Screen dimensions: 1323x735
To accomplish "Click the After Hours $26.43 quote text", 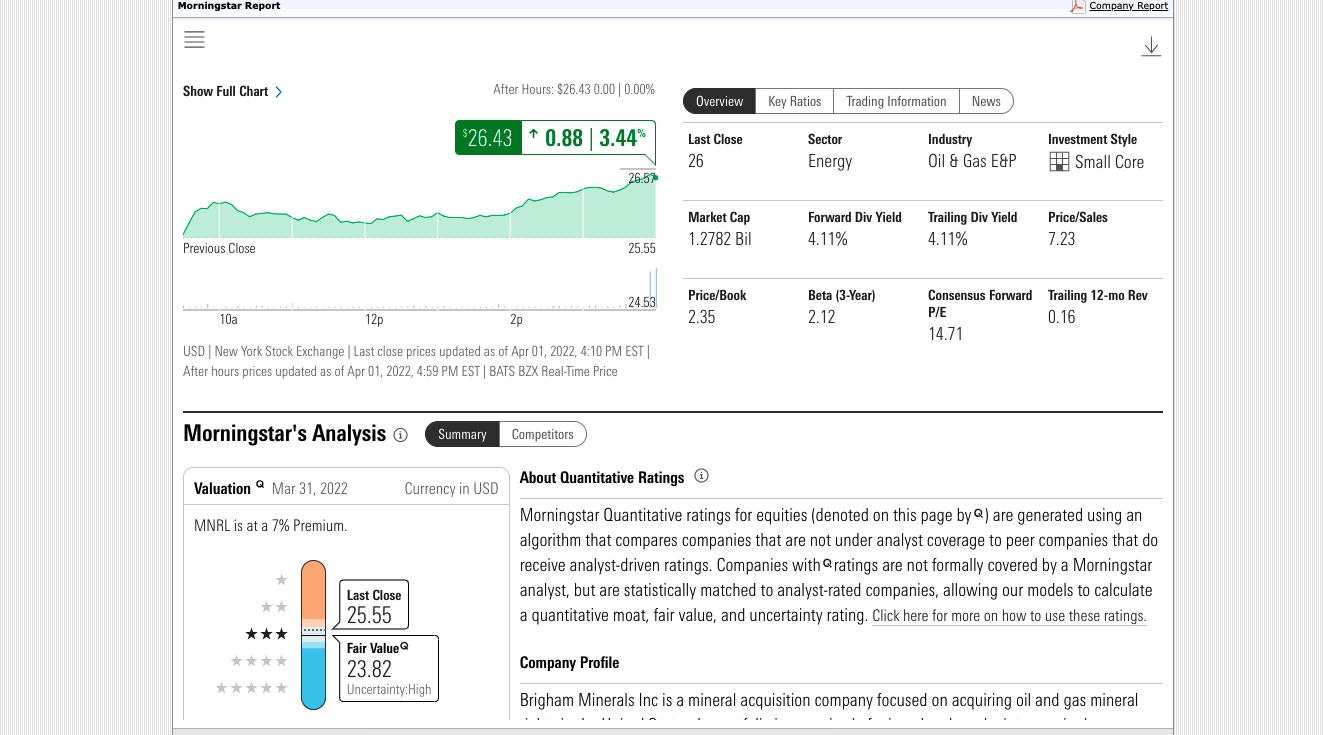I will point(574,89).
